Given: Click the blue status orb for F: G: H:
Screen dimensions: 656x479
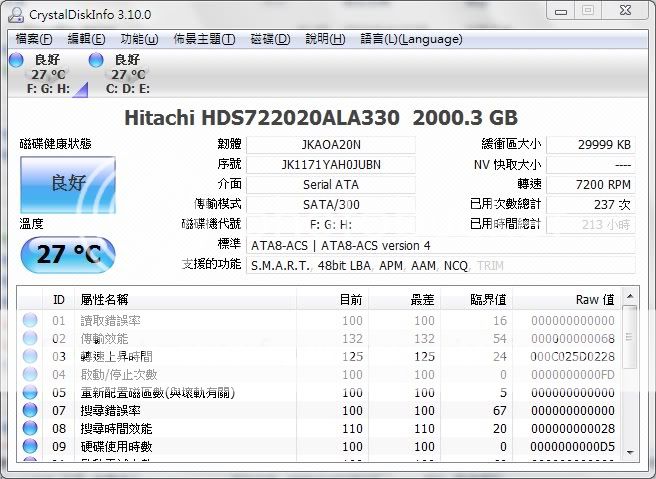Looking at the screenshot, I should point(16,60).
